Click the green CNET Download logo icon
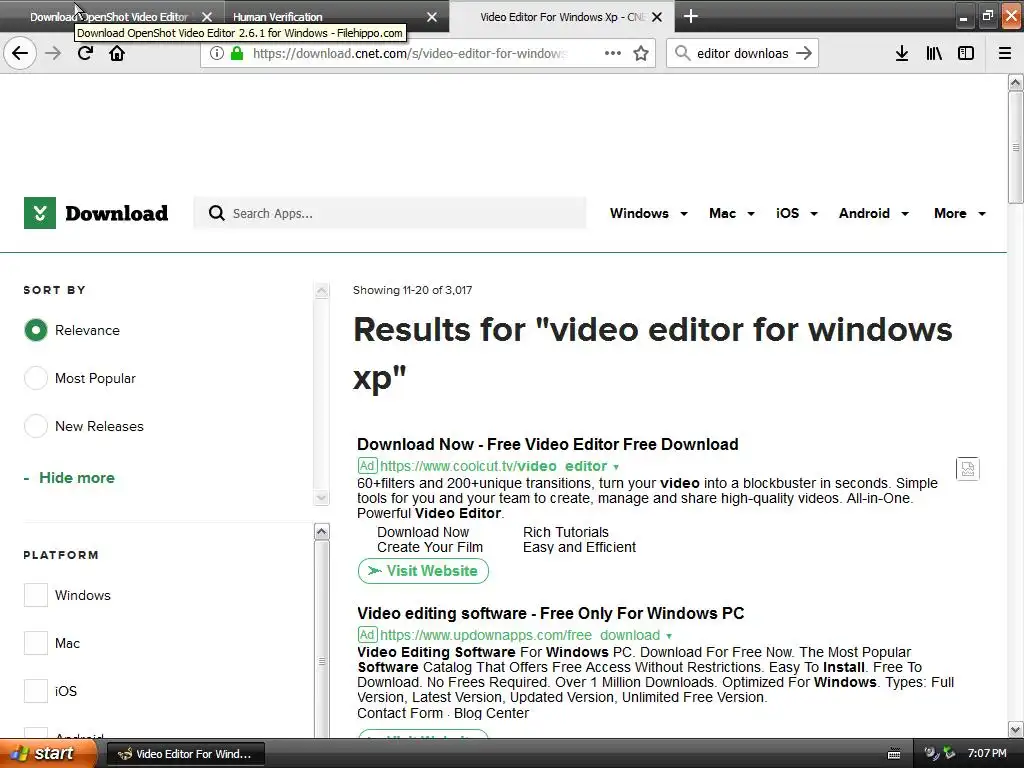This screenshot has width=1024, height=768. point(40,213)
